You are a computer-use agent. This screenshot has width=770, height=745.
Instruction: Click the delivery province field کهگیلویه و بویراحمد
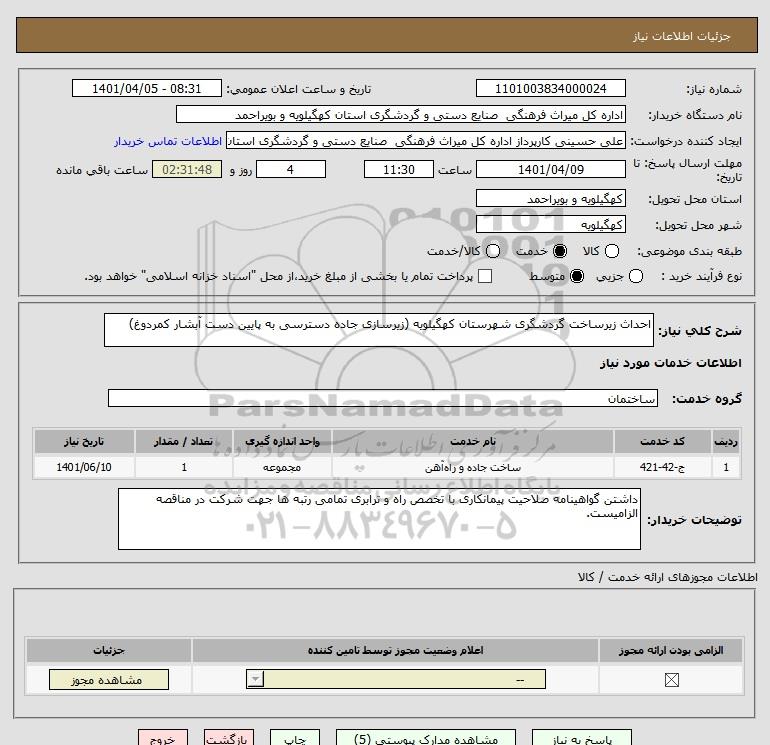click(x=550, y=198)
